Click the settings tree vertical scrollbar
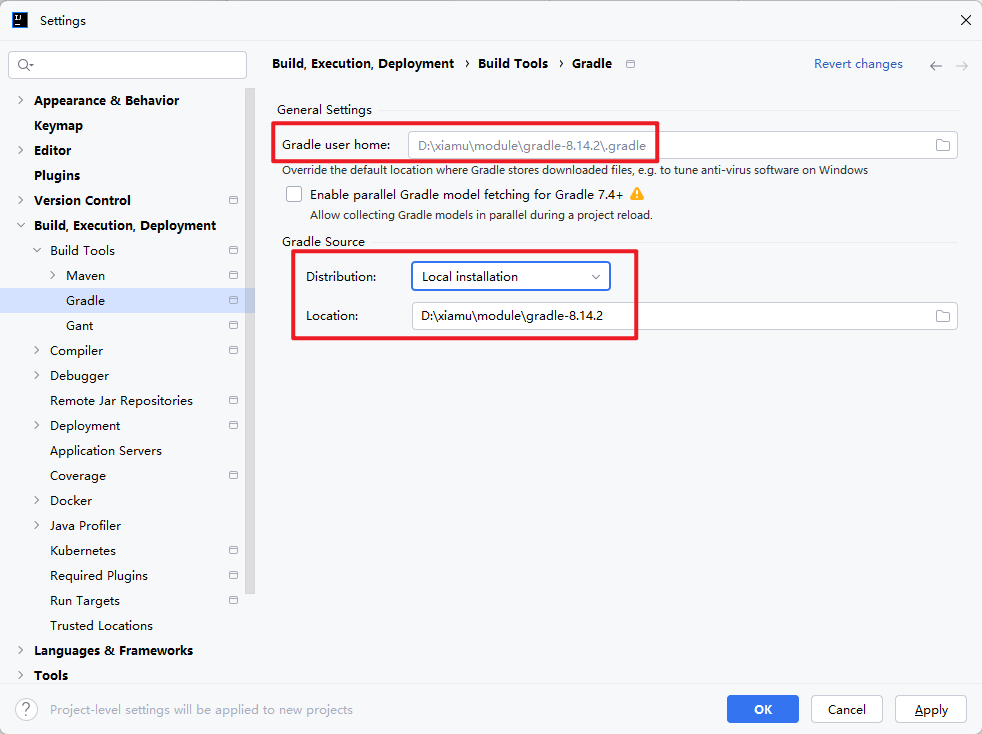This screenshot has width=982, height=734. [x=250, y=341]
